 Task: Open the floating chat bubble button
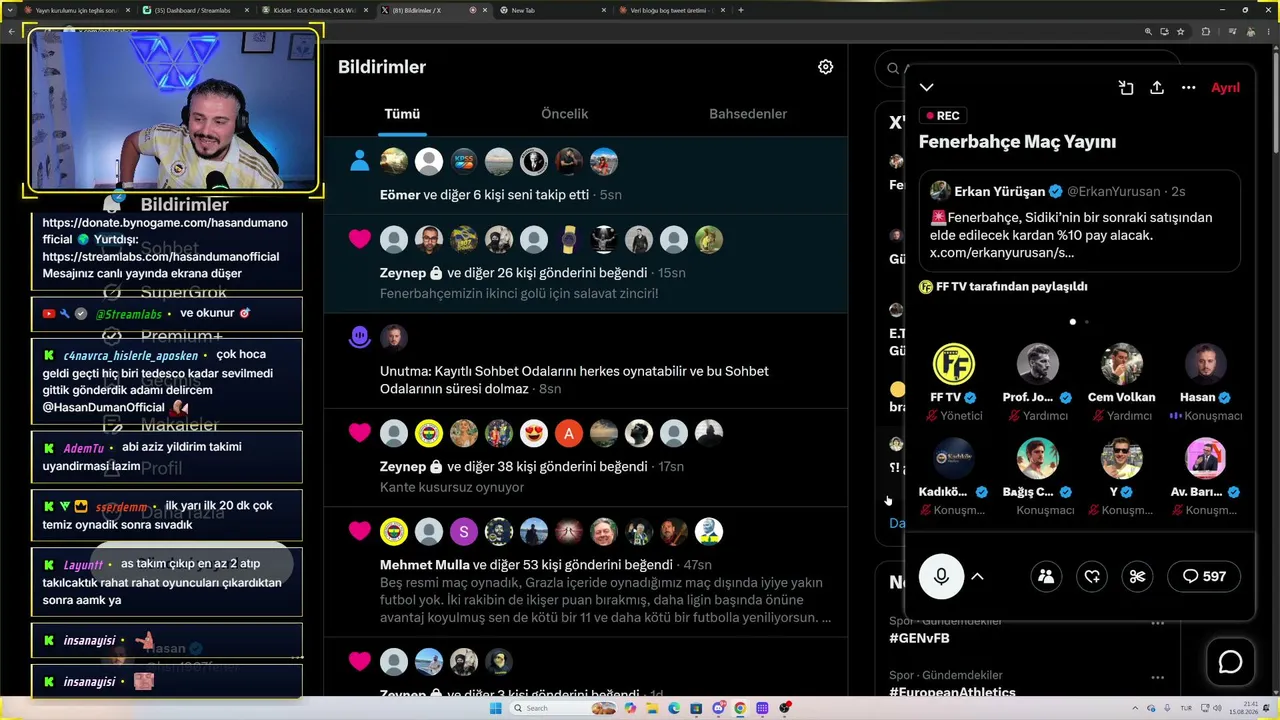point(1230,662)
